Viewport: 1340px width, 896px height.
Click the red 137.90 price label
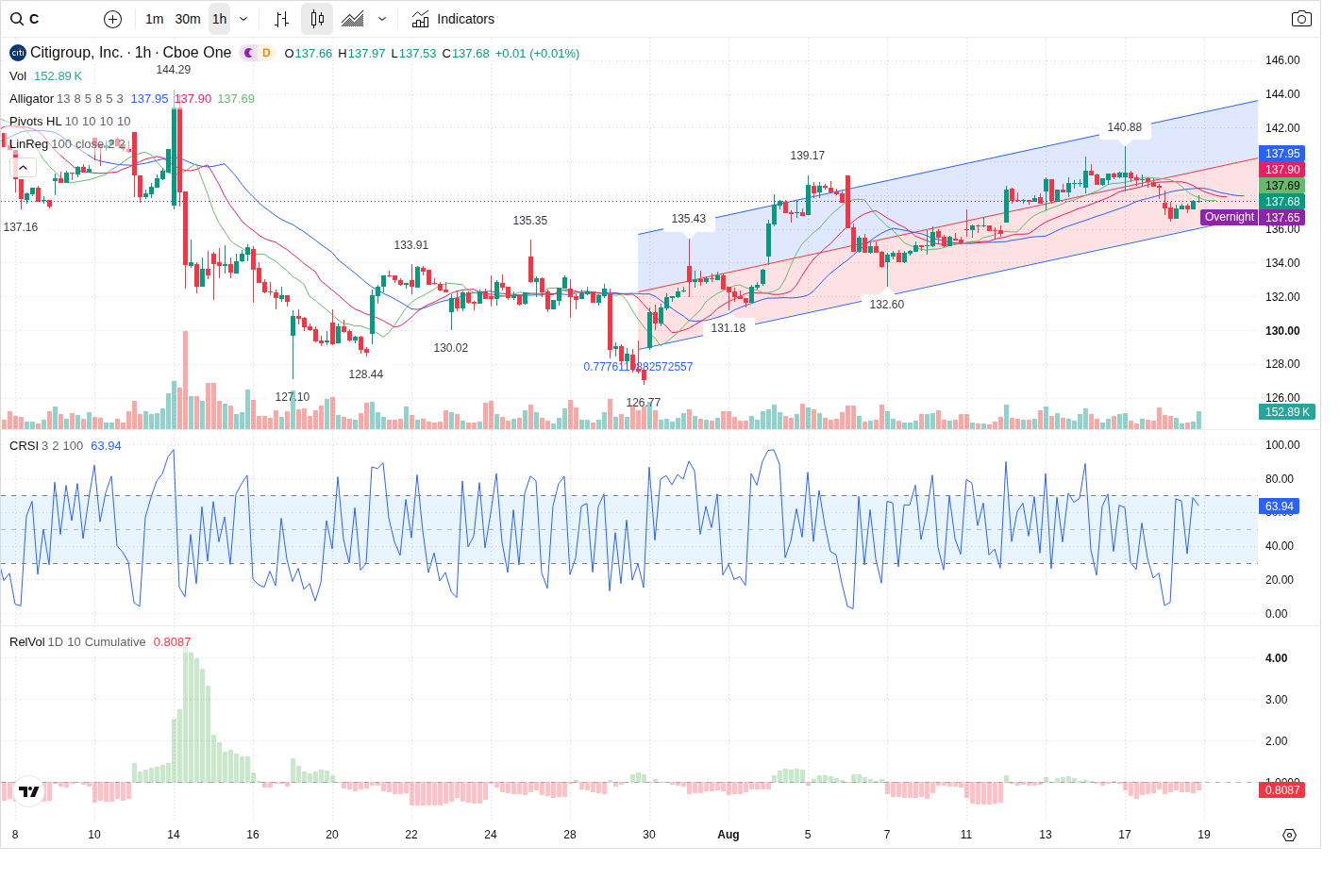[1281, 170]
